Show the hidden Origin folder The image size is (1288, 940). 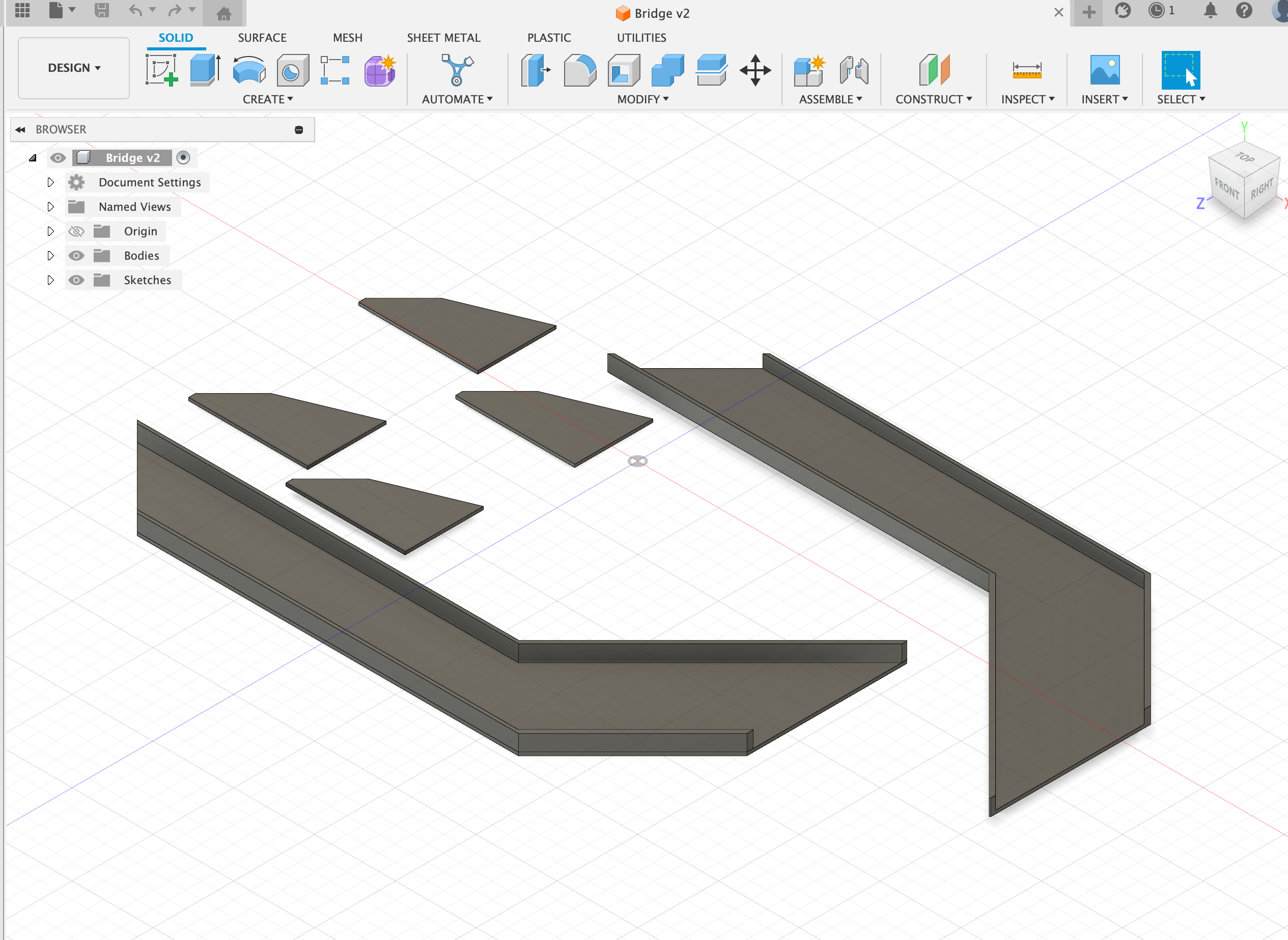click(76, 231)
